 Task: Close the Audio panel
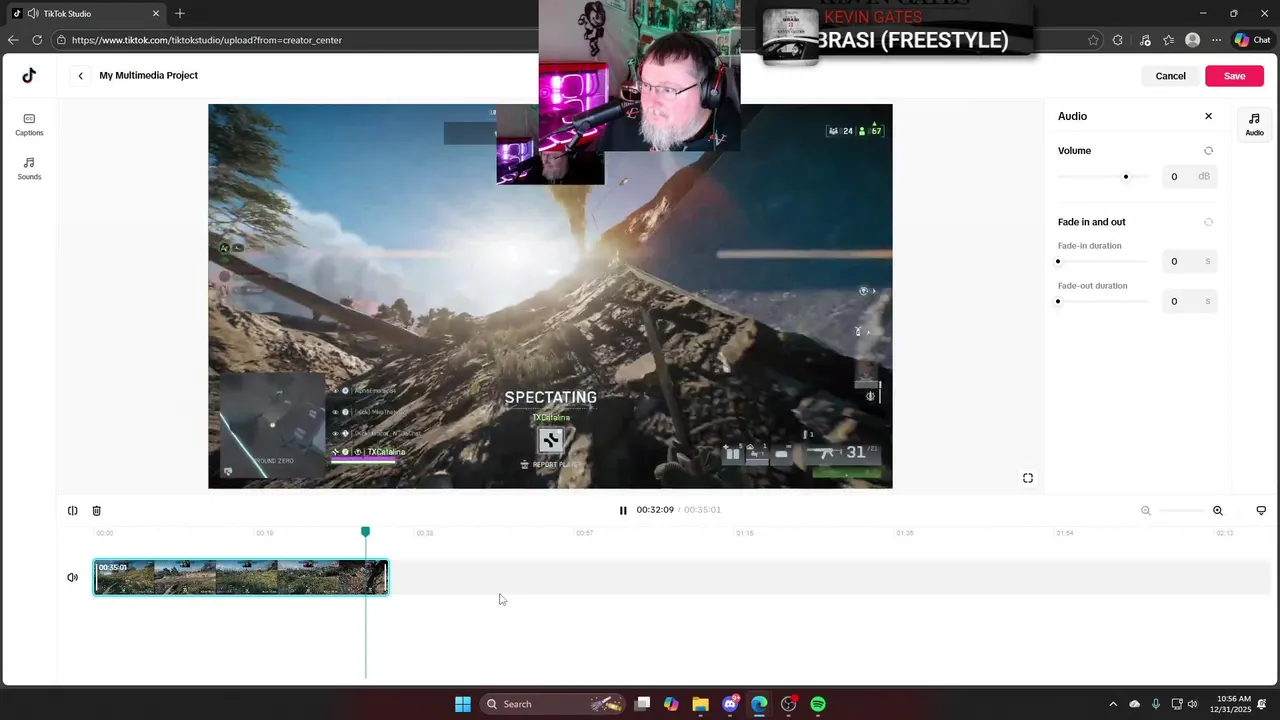(1208, 116)
